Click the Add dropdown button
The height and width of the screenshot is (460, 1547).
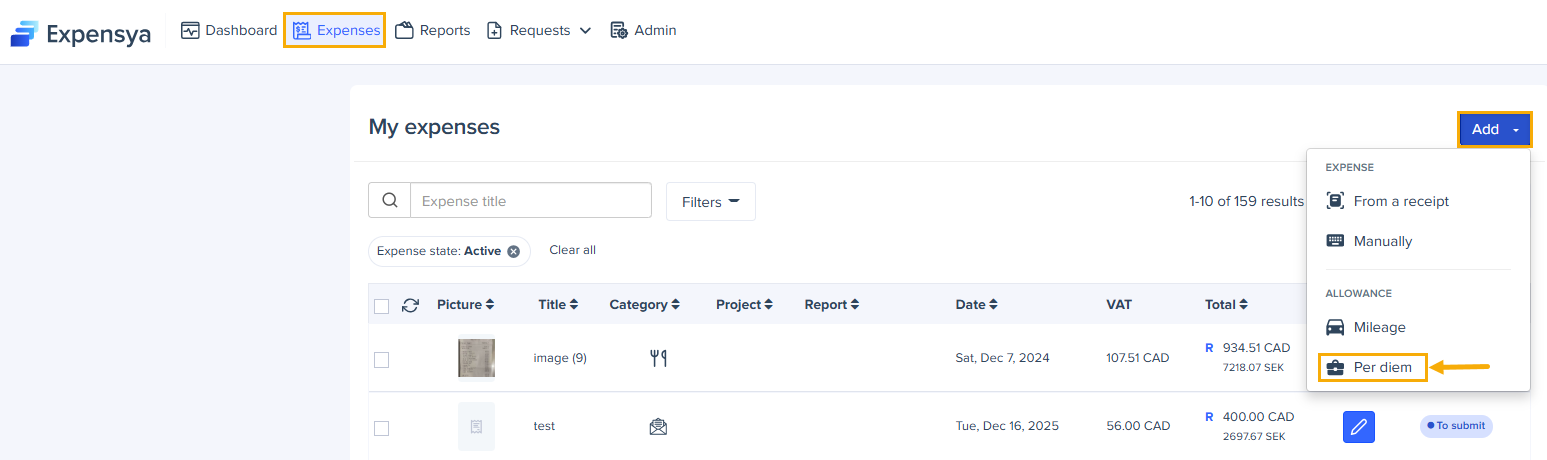(1494, 129)
